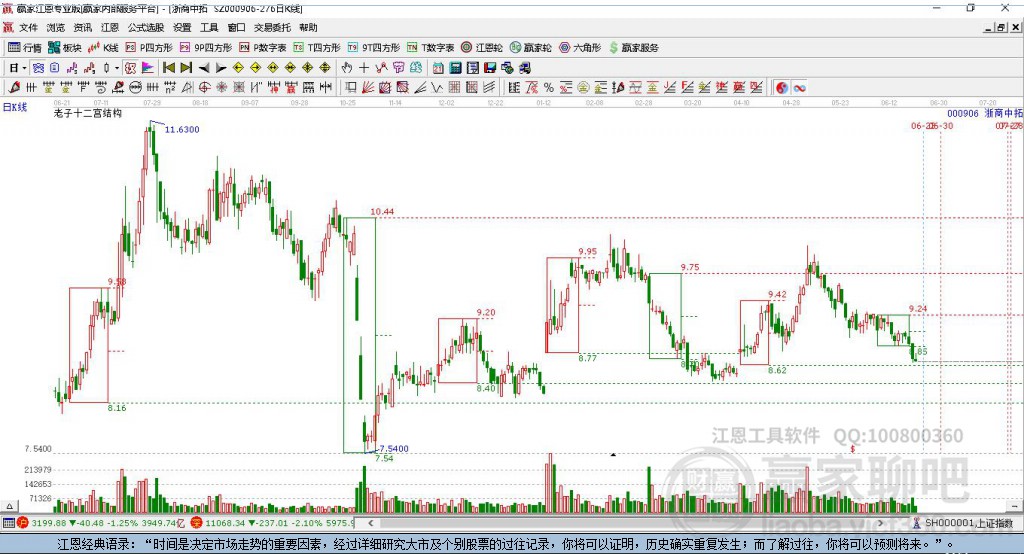
Task: Open the 六角形 tool
Action: click(x=580, y=48)
